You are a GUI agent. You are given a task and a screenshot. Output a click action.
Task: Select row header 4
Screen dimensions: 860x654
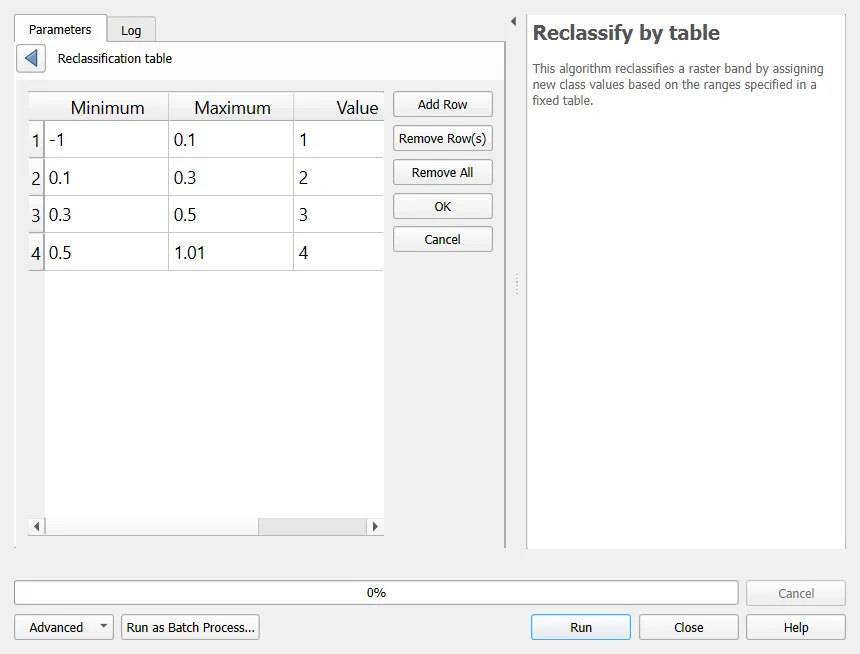(x=36, y=252)
